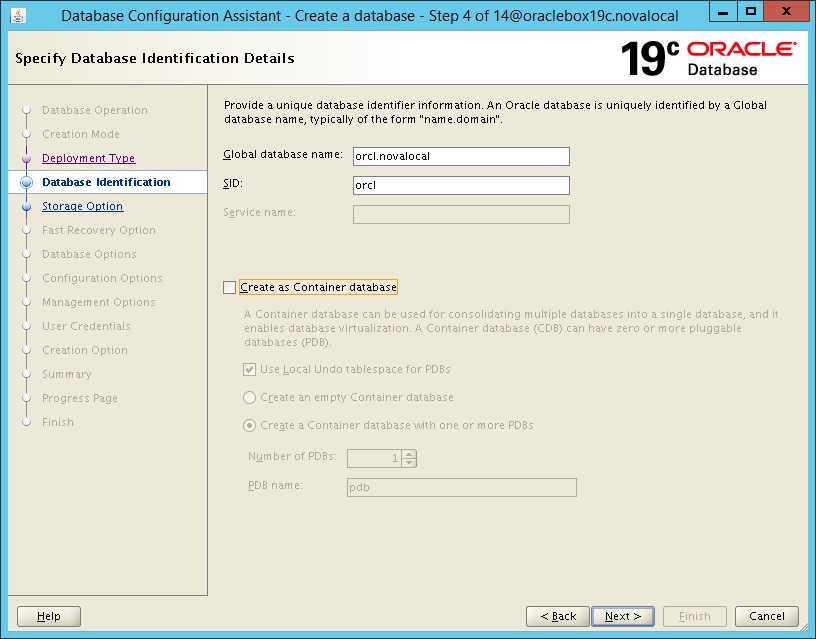Click the User Credentials step dot
The width and height of the screenshot is (816, 639).
28,326
